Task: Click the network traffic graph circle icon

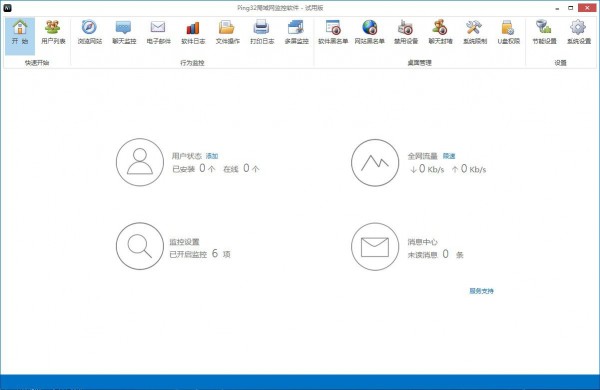Action: (x=375, y=162)
